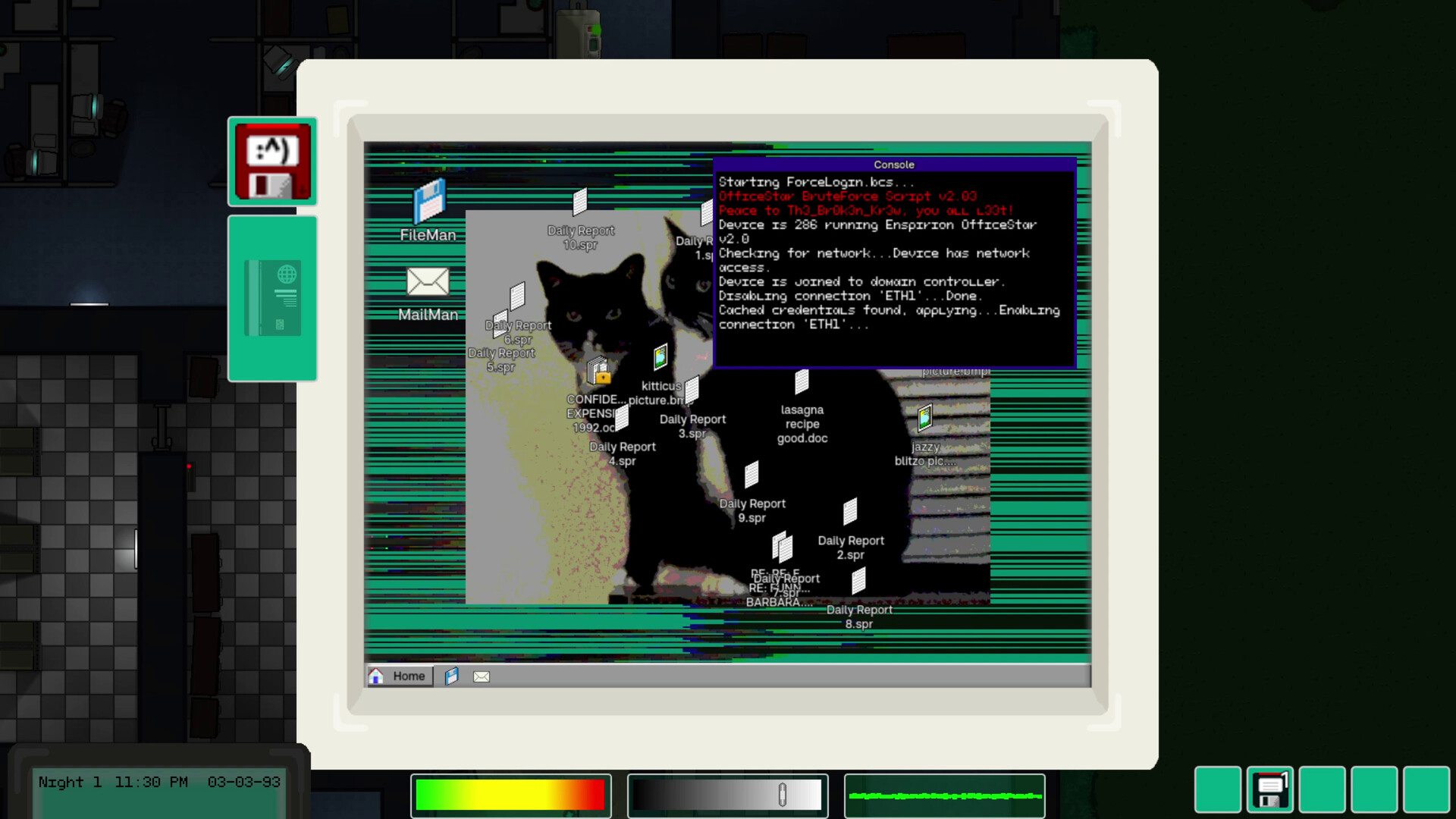
Task: Click the green notebook icon in the left sidebar
Action: pos(272,296)
